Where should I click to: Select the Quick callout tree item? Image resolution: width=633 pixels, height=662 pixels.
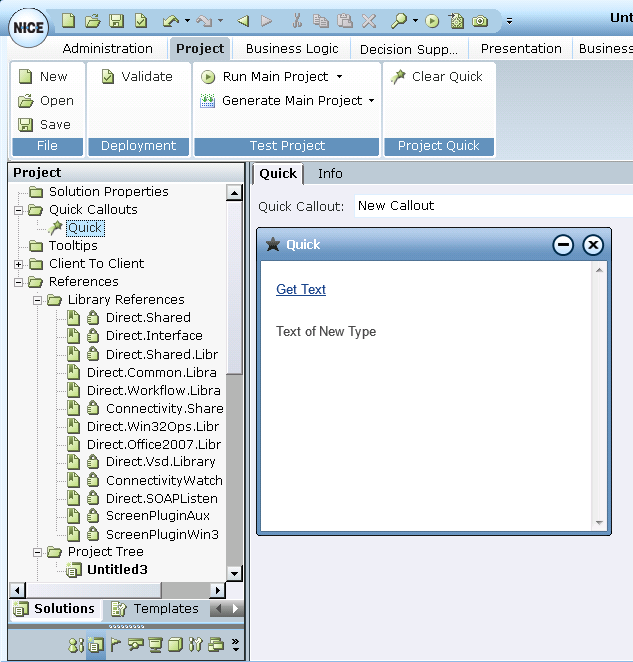85,228
